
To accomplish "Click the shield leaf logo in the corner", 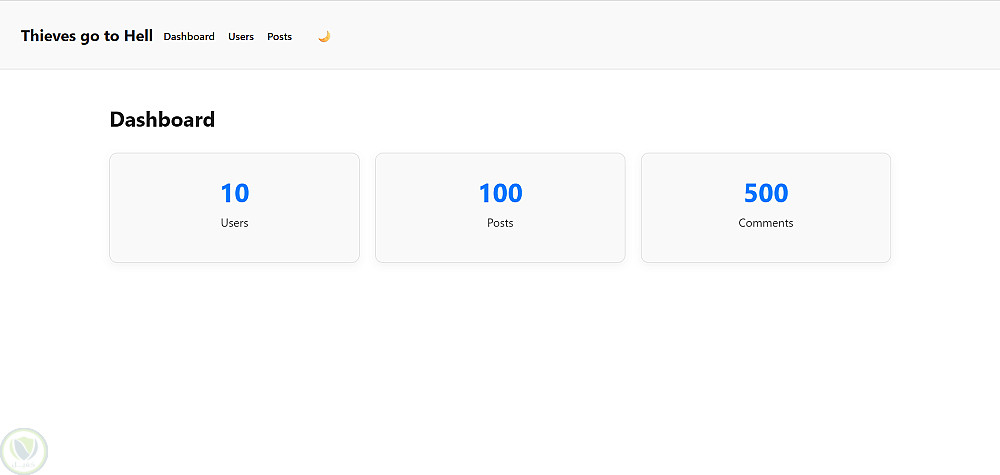I will coord(24,450).
